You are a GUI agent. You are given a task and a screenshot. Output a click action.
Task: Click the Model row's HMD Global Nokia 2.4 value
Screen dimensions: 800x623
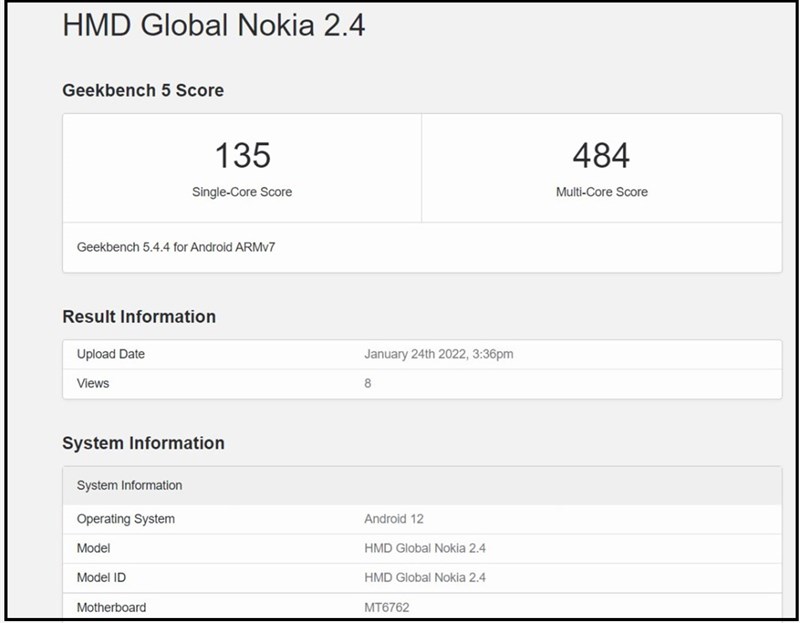point(425,548)
